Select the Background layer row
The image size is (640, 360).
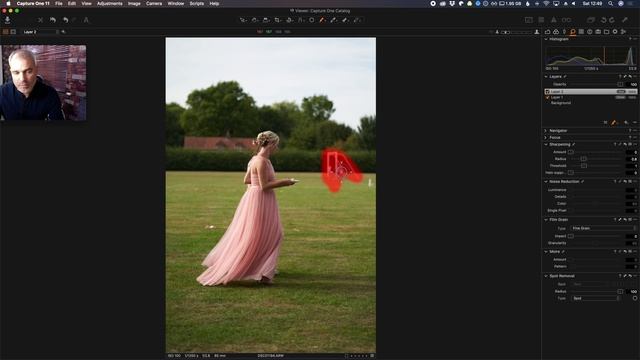pos(591,103)
